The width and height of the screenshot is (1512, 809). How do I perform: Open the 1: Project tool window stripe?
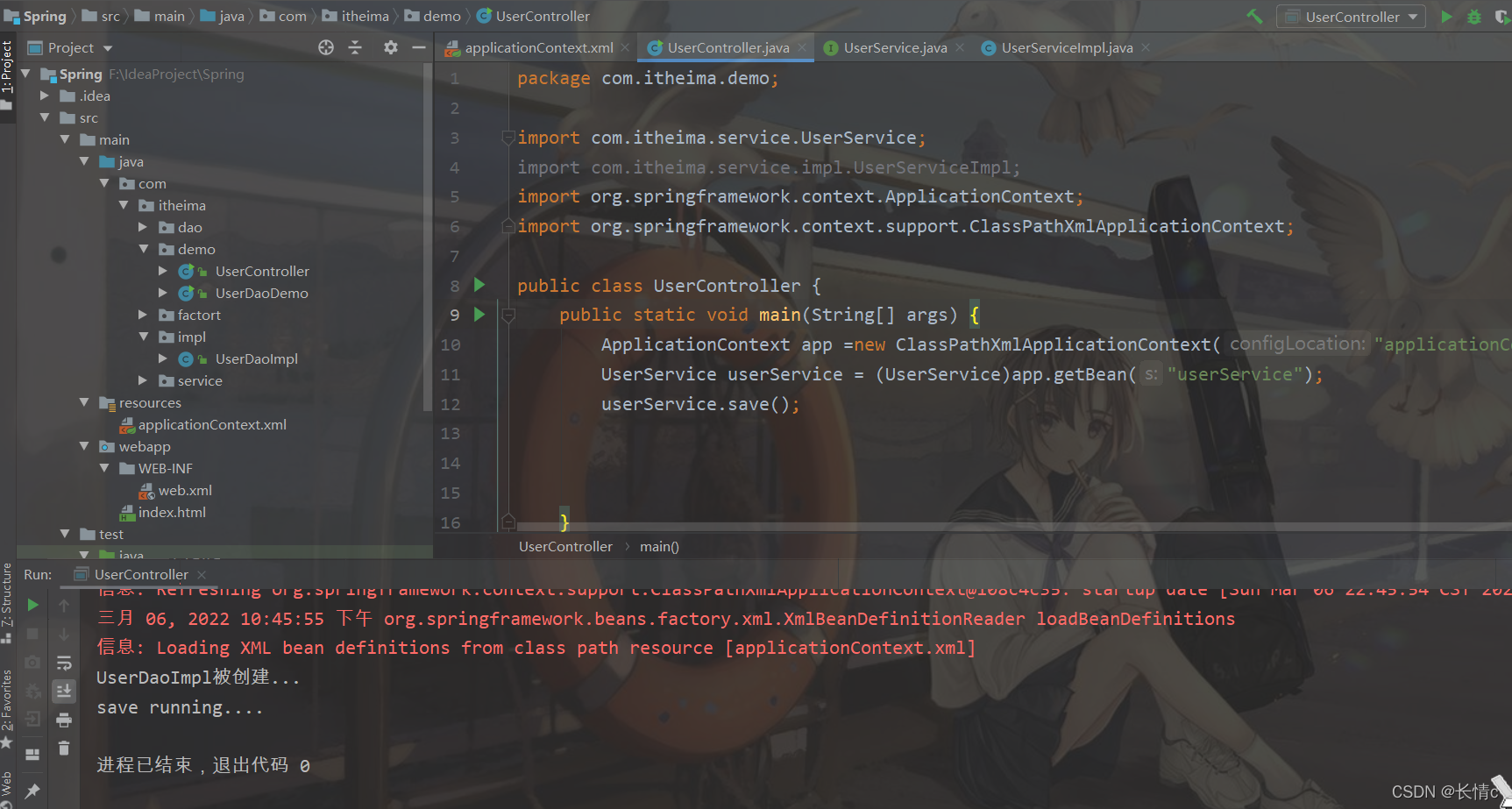click(7, 75)
